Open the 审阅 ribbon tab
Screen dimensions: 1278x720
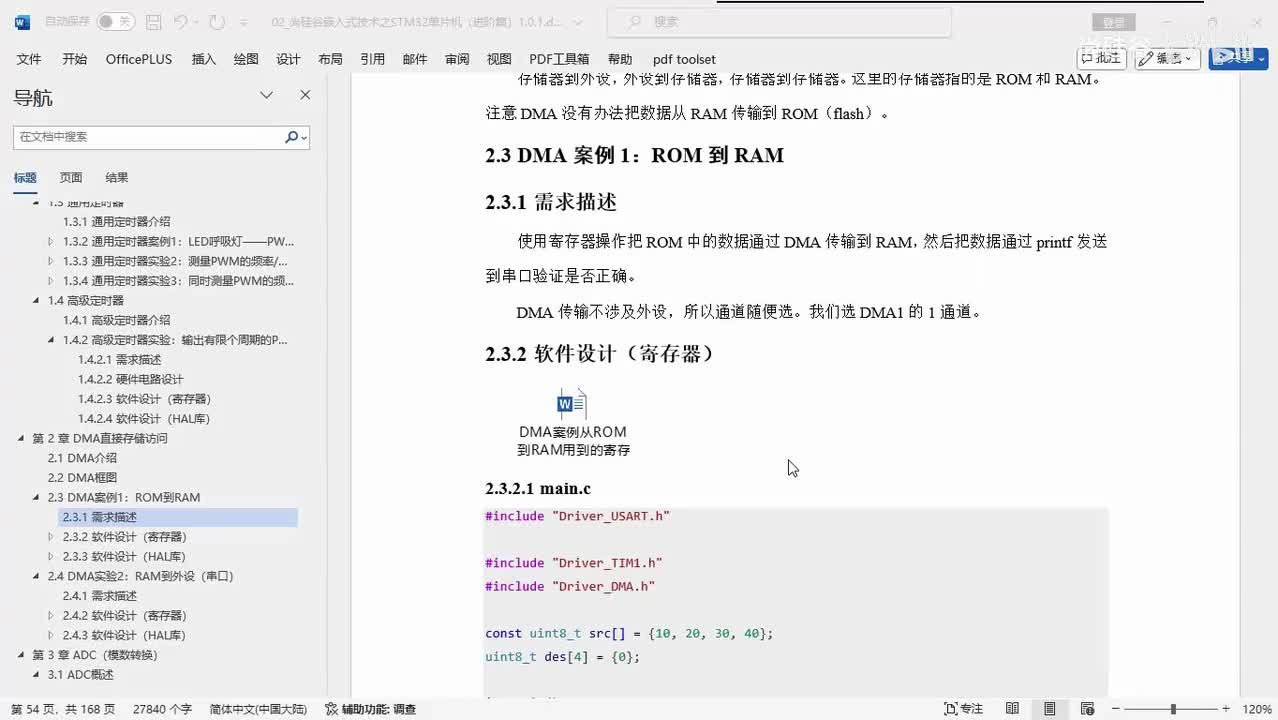pyautogui.click(x=457, y=59)
